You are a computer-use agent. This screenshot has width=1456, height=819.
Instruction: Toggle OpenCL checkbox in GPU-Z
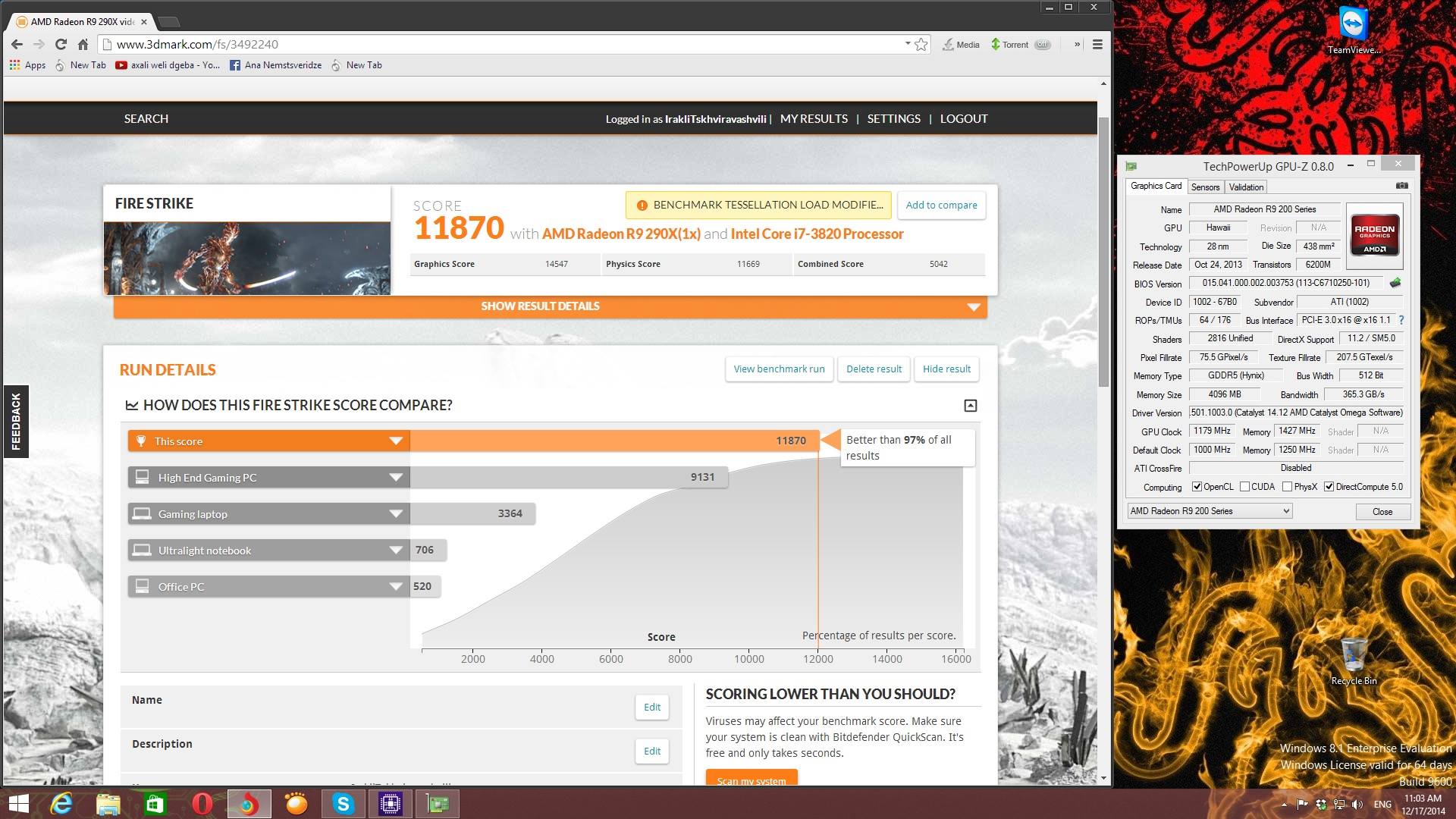(1197, 487)
